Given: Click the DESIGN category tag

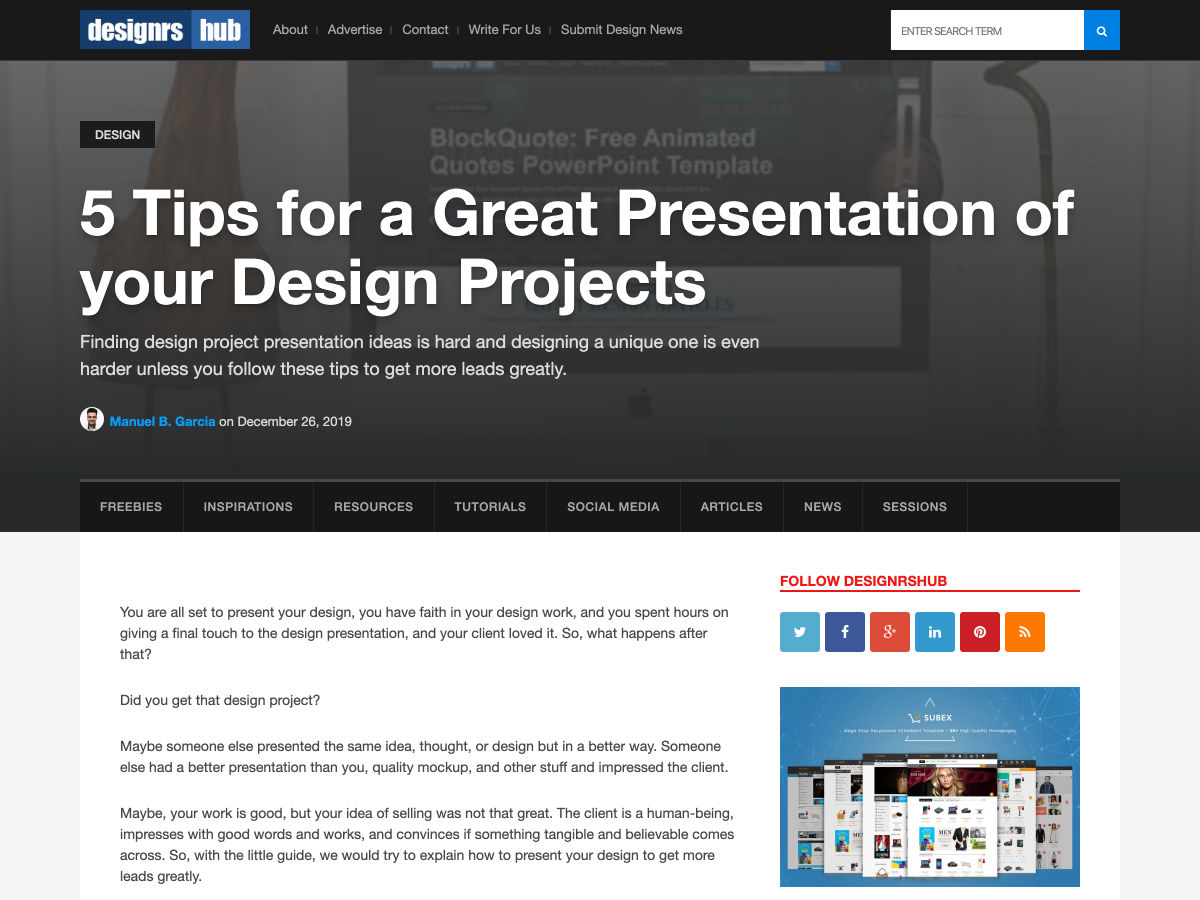Looking at the screenshot, I should (x=117, y=135).
